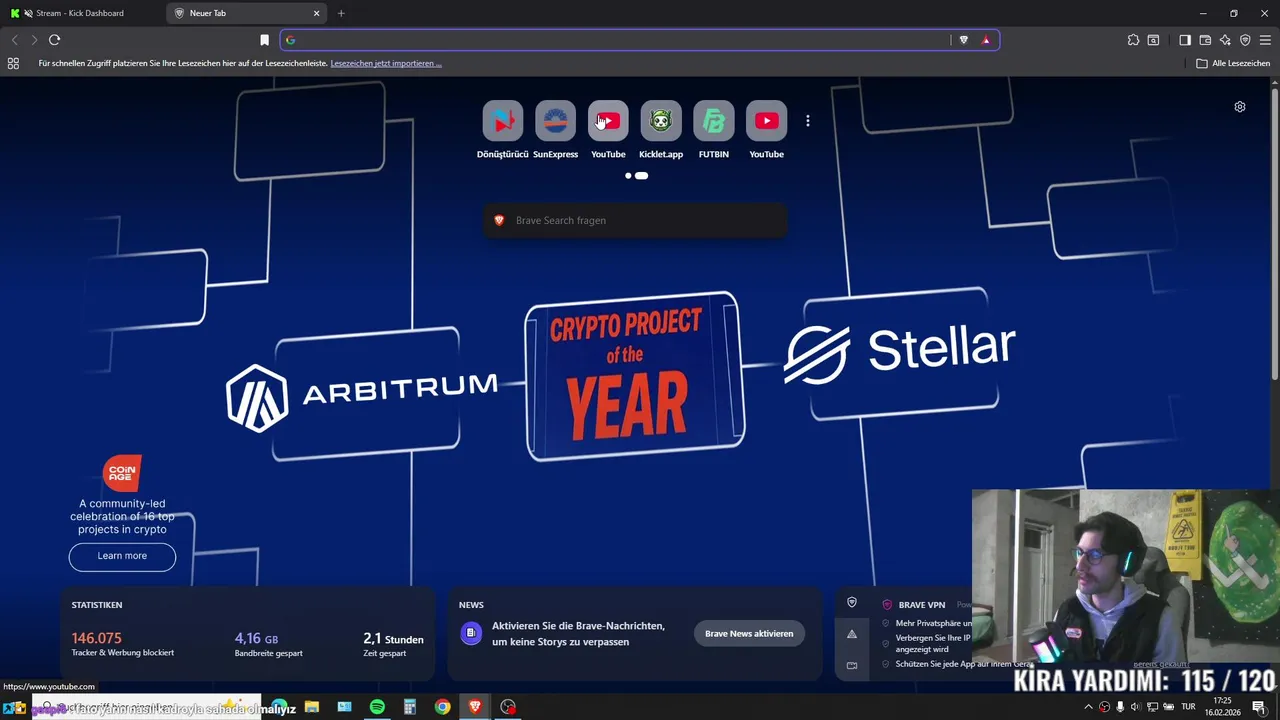Select the second shortcut page dot
This screenshot has height=720, width=1280.
tap(641, 175)
